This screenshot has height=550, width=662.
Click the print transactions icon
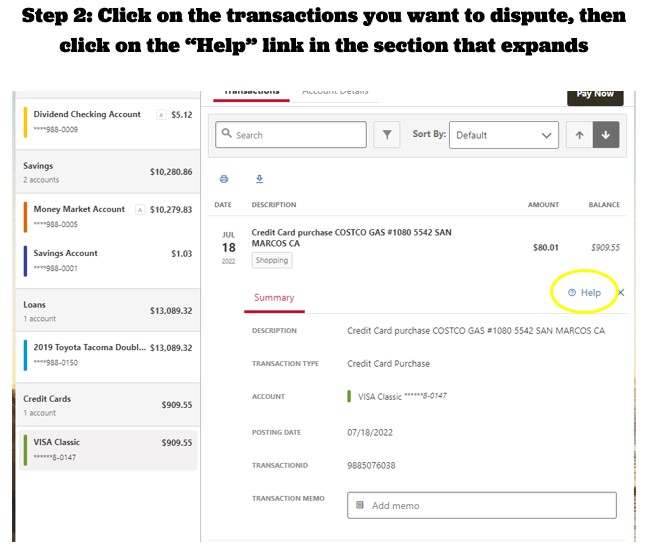pos(224,179)
